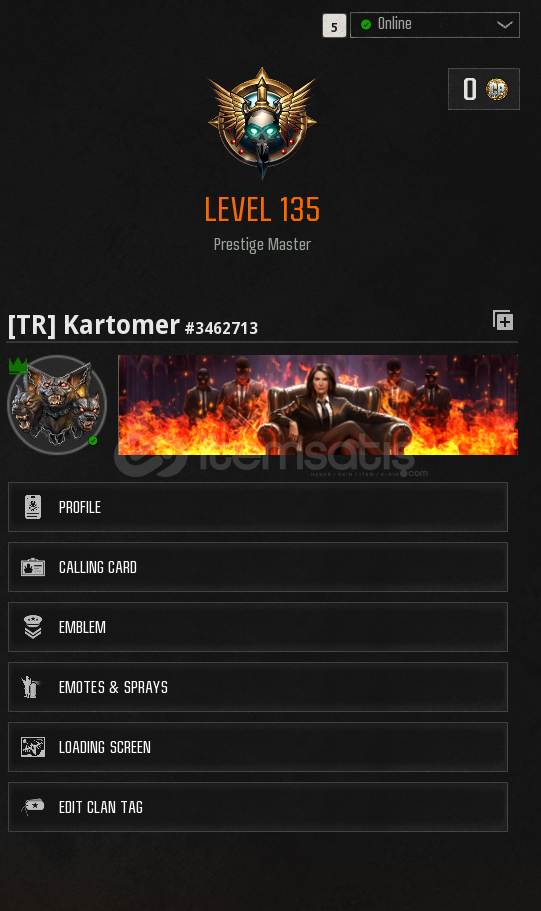This screenshot has height=911, width=541.
Task: Open the Emblem customization option
Action: click(258, 627)
